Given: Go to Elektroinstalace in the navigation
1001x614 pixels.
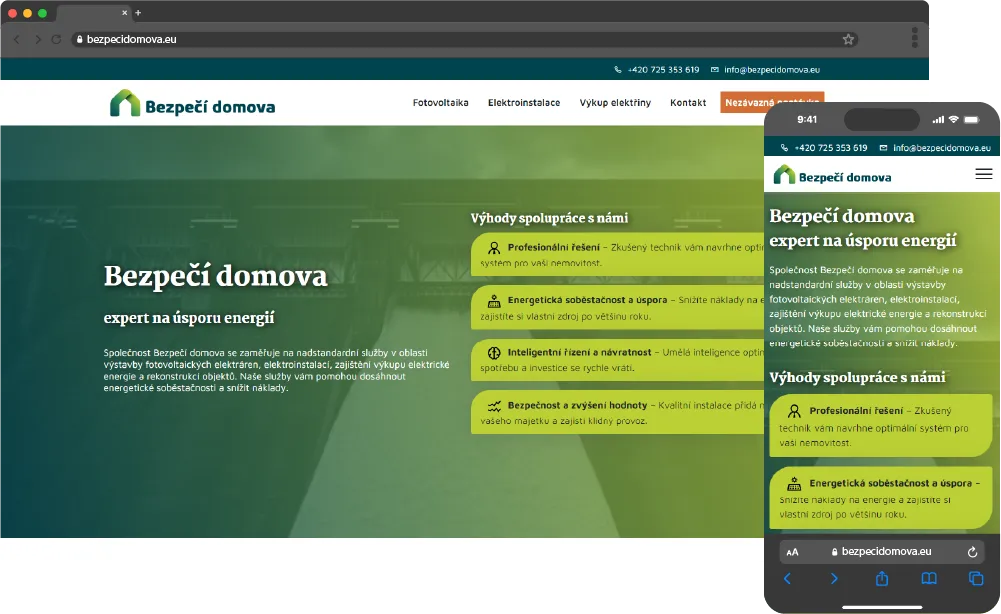Looking at the screenshot, I should (524, 103).
